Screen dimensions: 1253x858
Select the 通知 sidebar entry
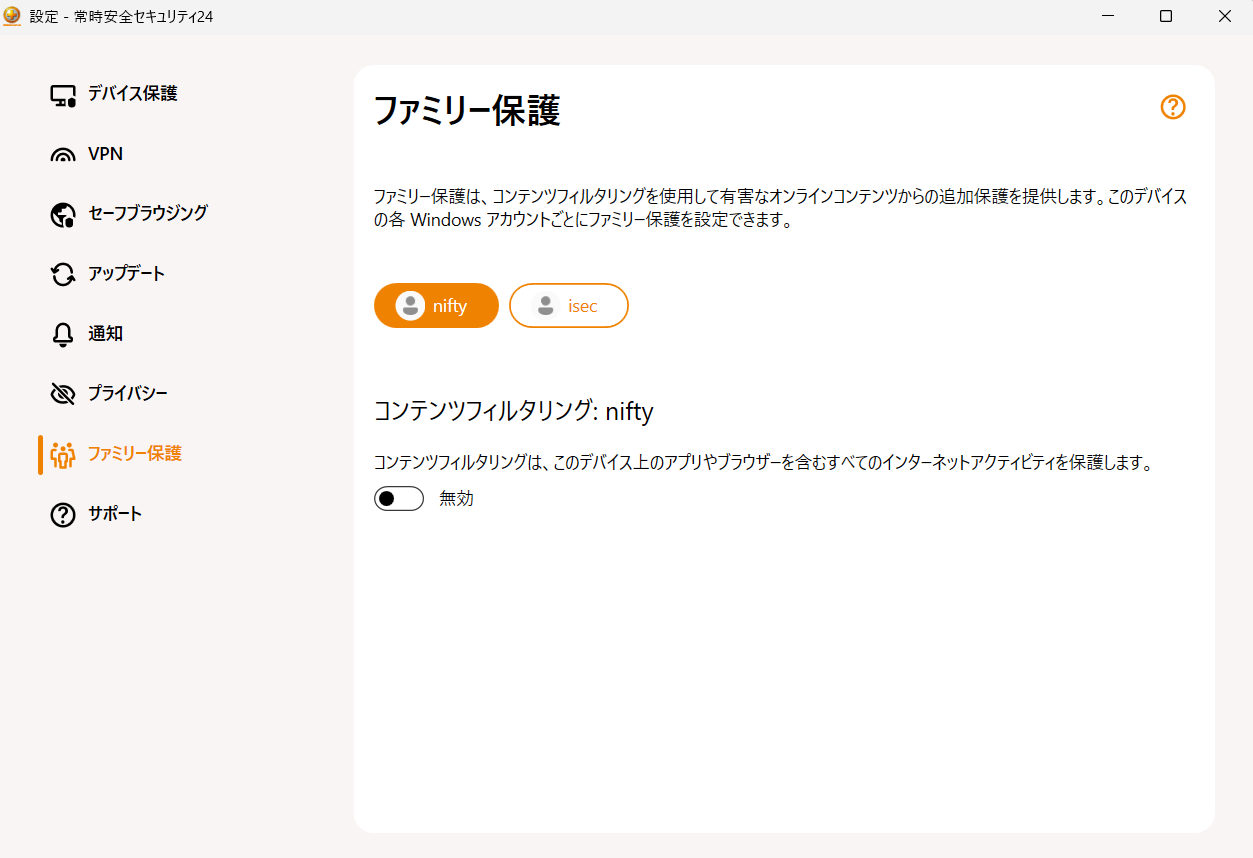(103, 333)
